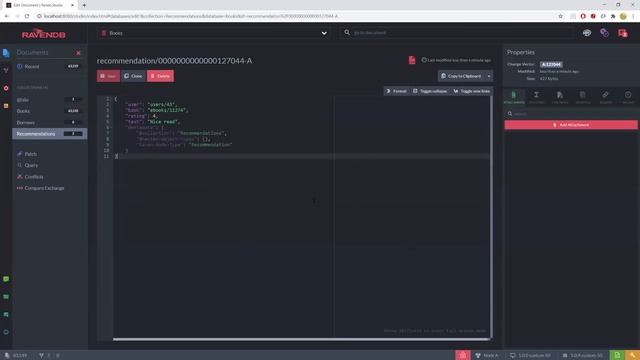Go back in the browser
This screenshot has width=640, height=360.
(7, 16)
